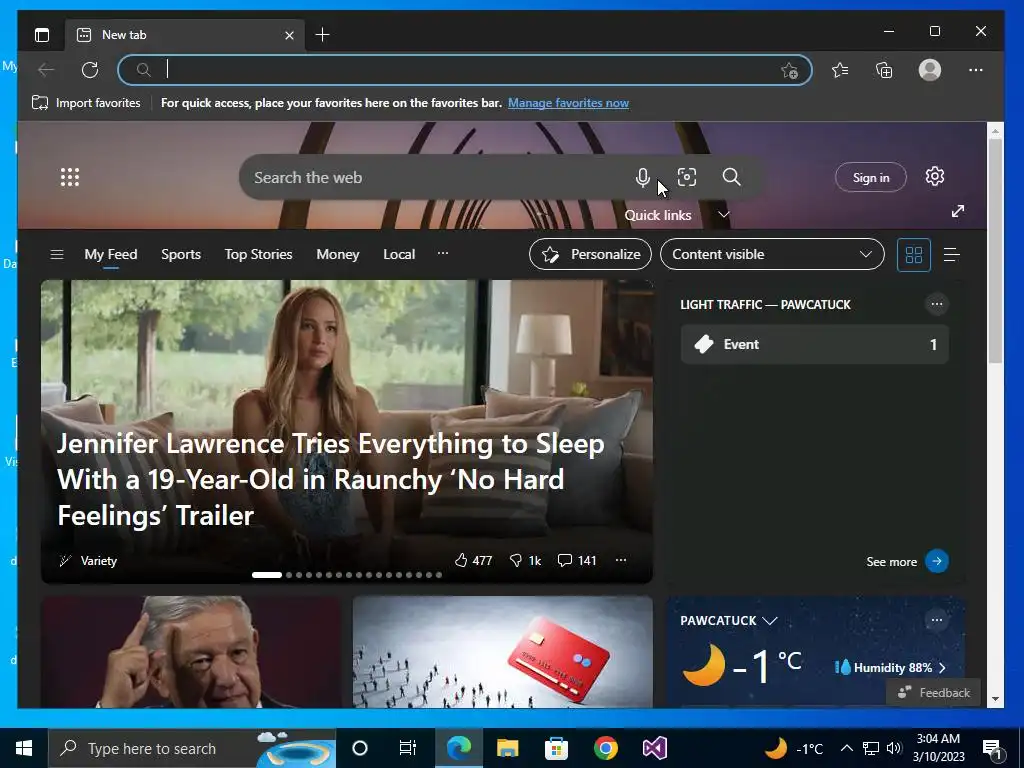Open the Content visible dropdown
The image size is (1024, 768).
772,254
